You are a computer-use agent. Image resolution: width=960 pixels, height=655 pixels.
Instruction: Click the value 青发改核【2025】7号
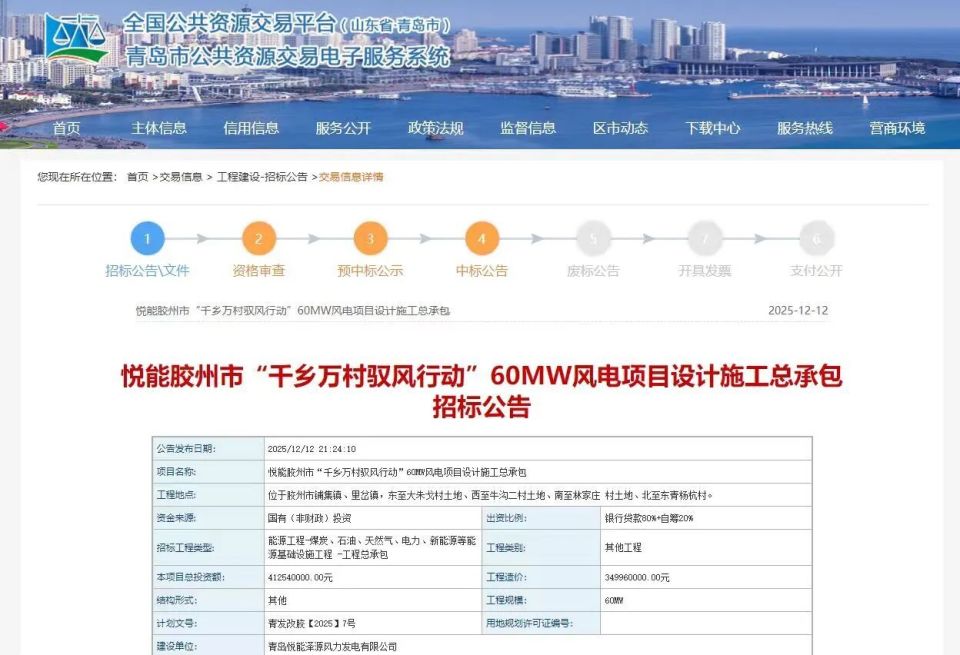[312, 624]
